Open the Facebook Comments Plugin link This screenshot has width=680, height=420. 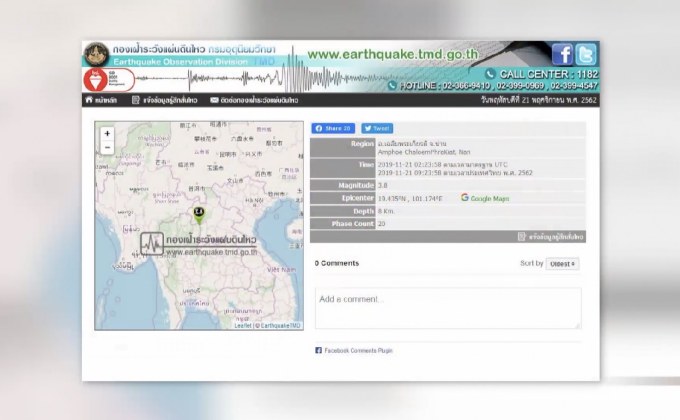point(354,350)
